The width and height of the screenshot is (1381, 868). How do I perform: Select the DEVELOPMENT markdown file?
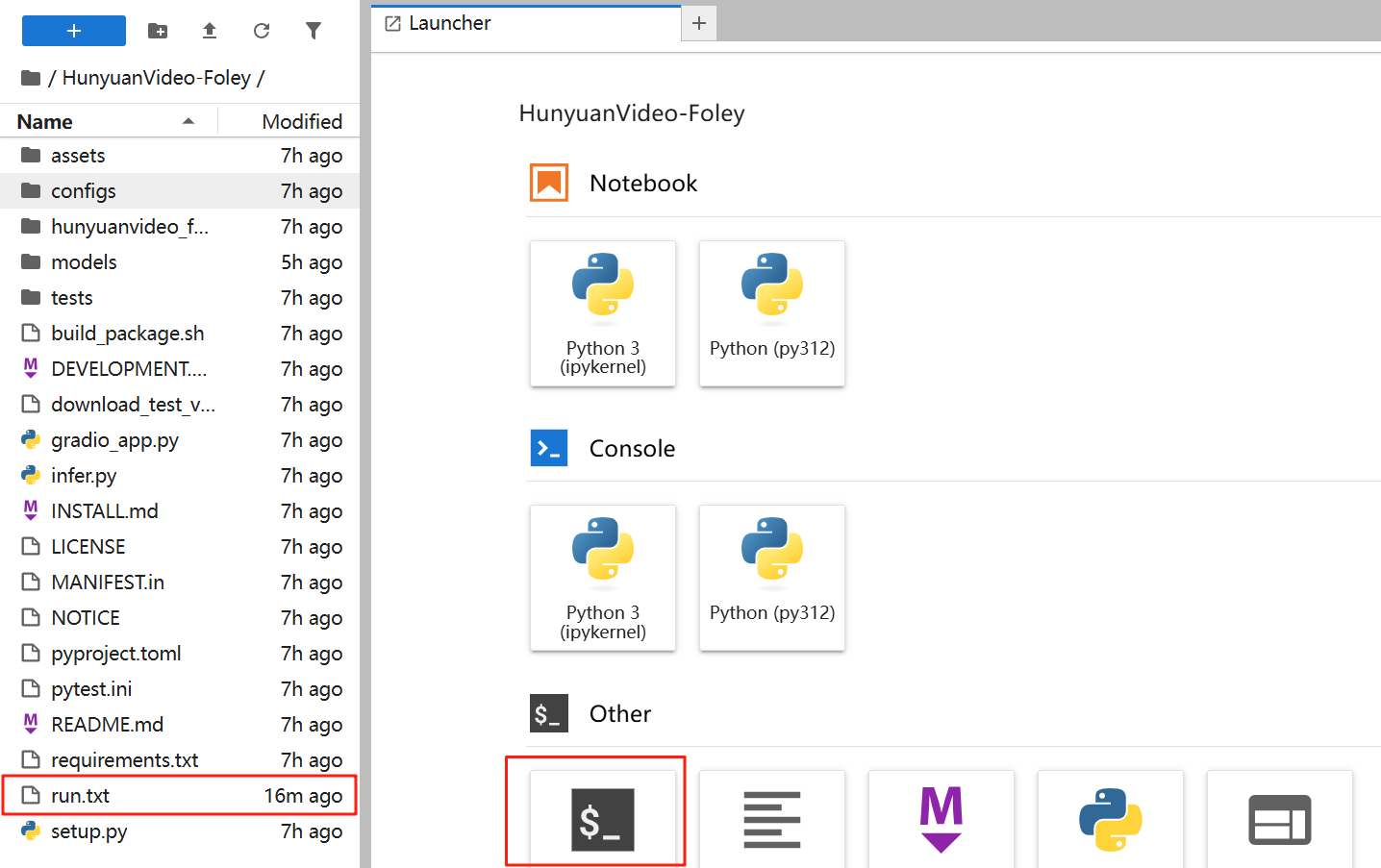pos(180,369)
